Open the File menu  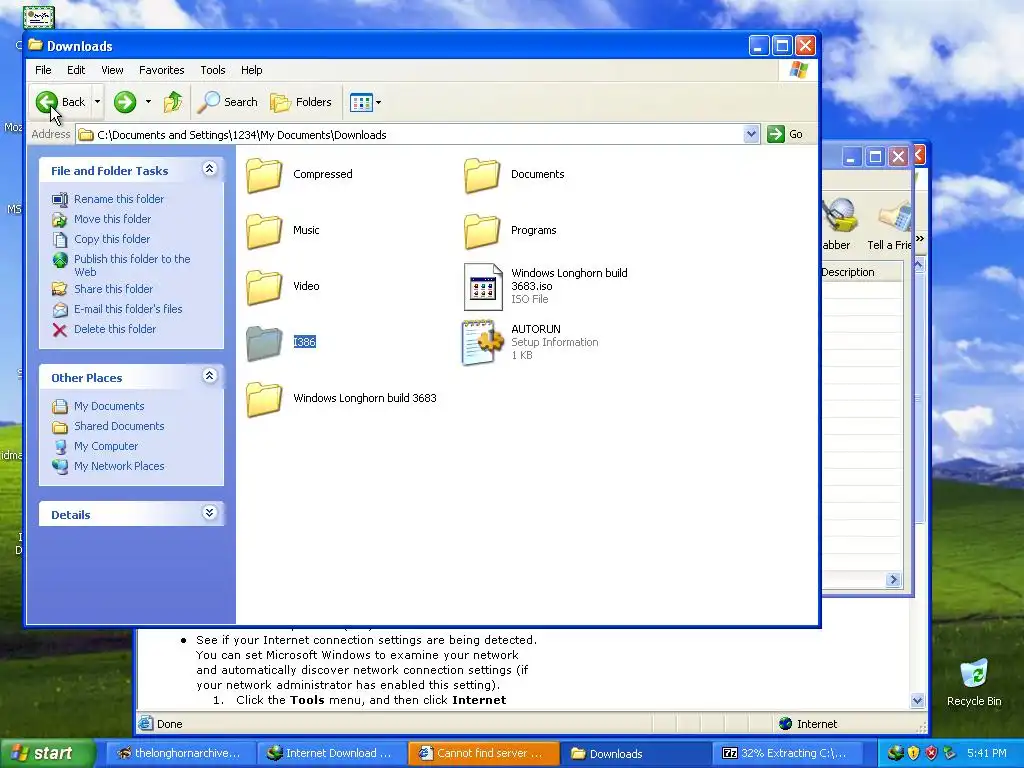click(43, 70)
